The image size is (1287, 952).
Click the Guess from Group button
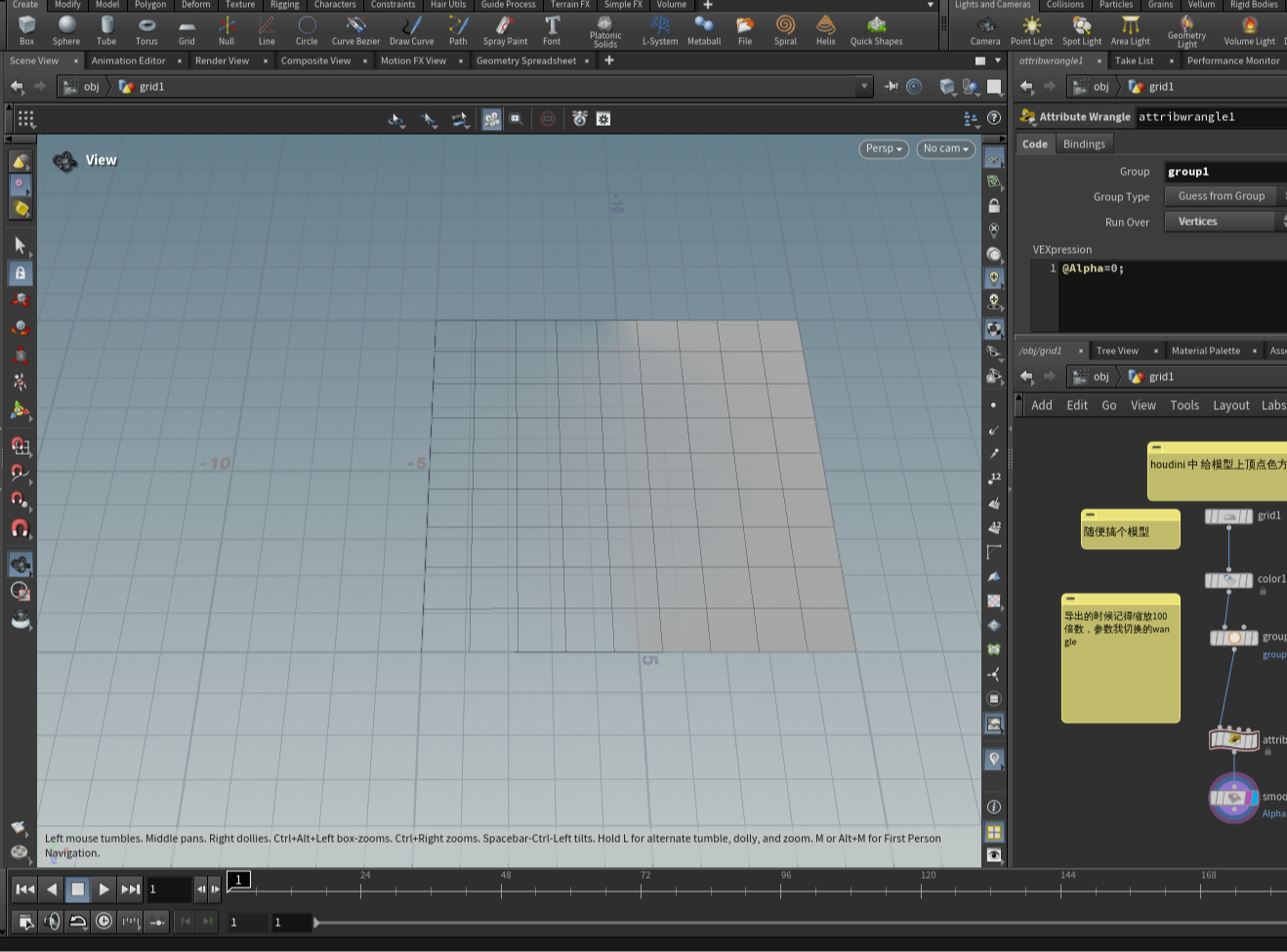[x=1221, y=196]
